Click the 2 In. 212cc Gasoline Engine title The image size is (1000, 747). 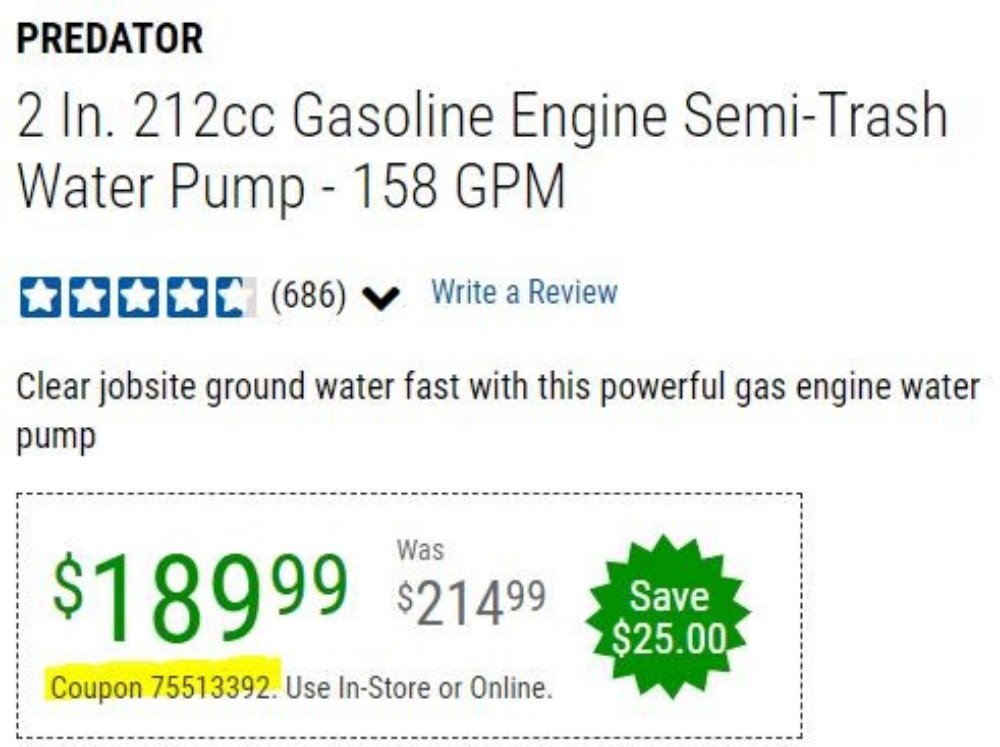point(482,115)
